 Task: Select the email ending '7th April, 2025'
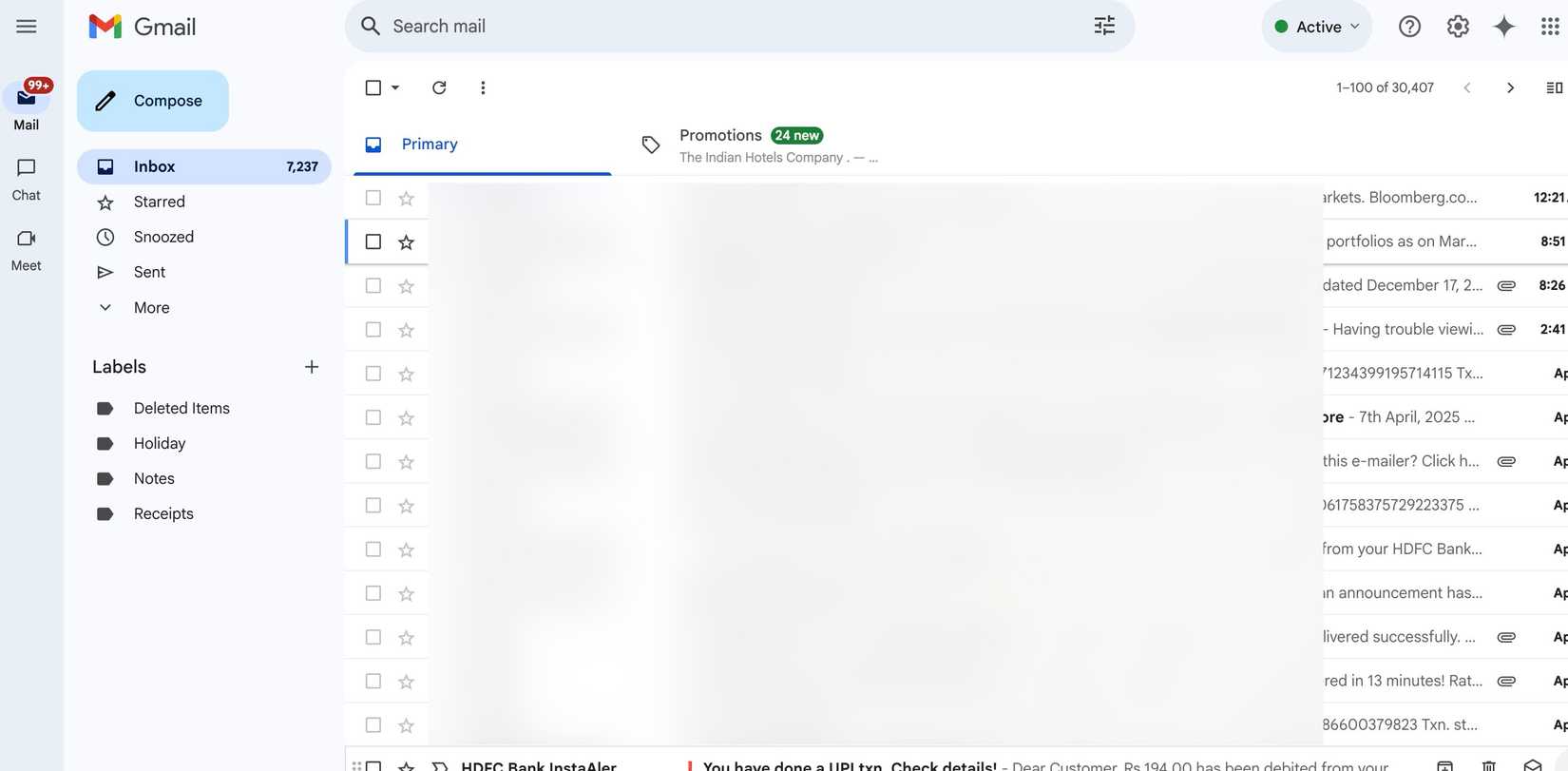pos(373,417)
